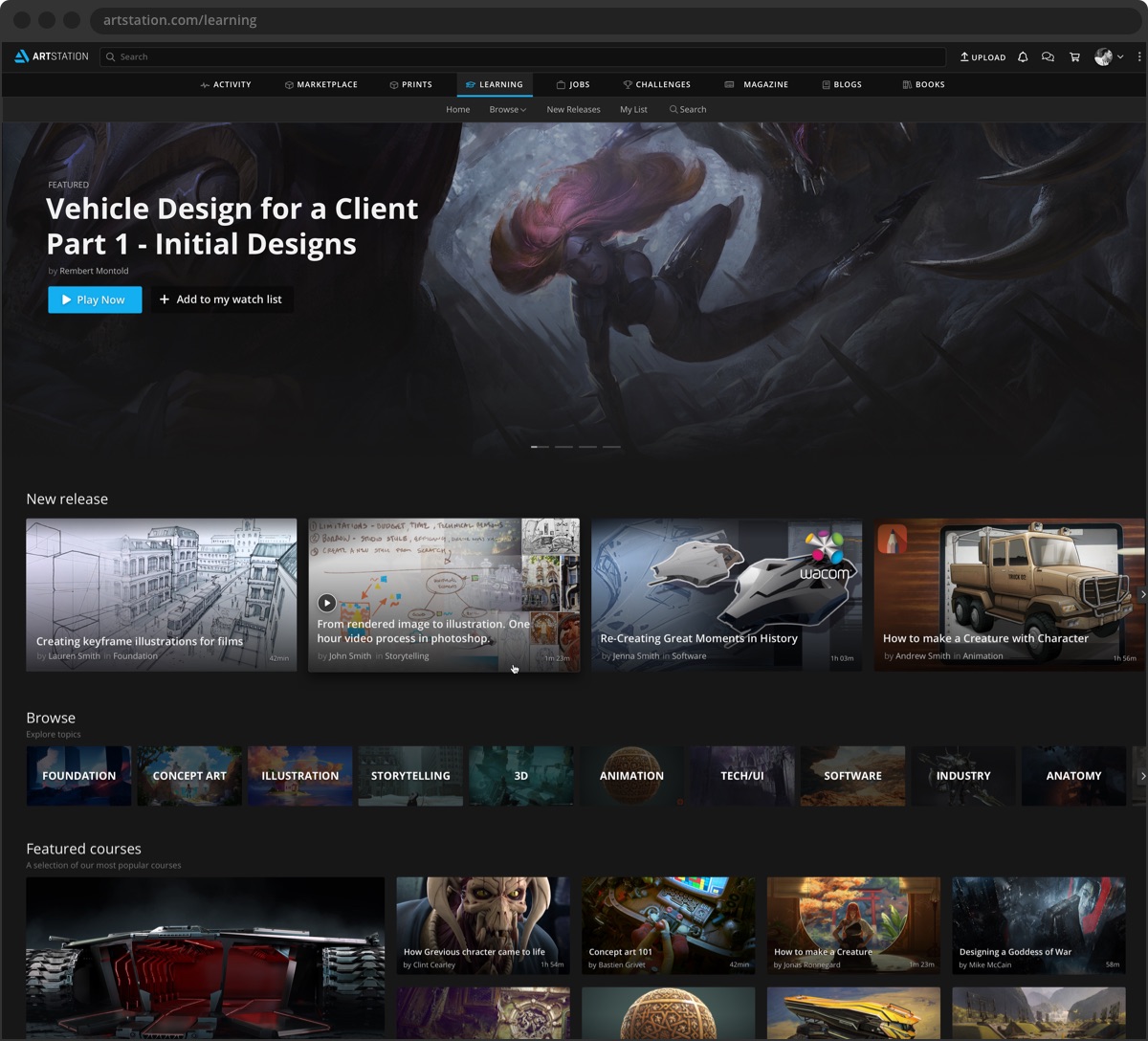Expand the account menu chevron

coord(1122,57)
